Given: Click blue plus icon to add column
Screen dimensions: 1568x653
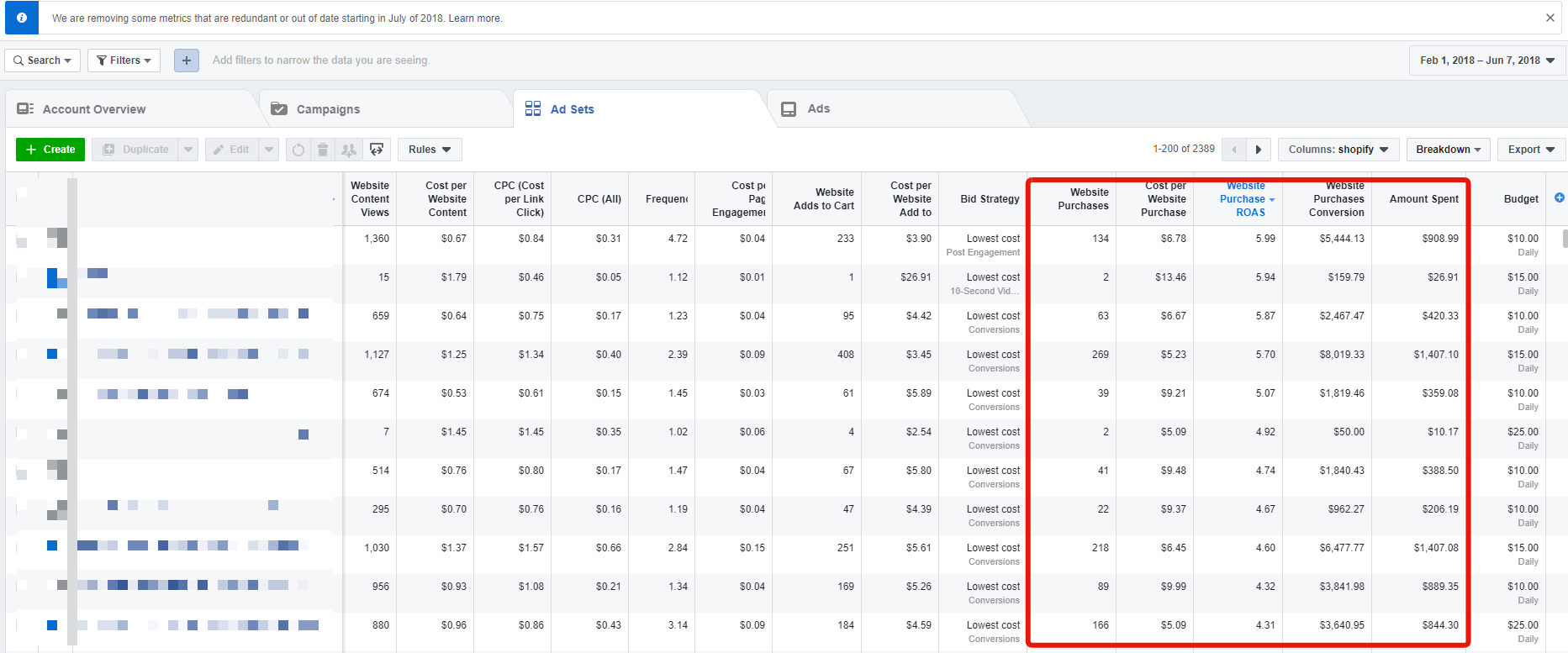Looking at the screenshot, I should coord(1559,198).
